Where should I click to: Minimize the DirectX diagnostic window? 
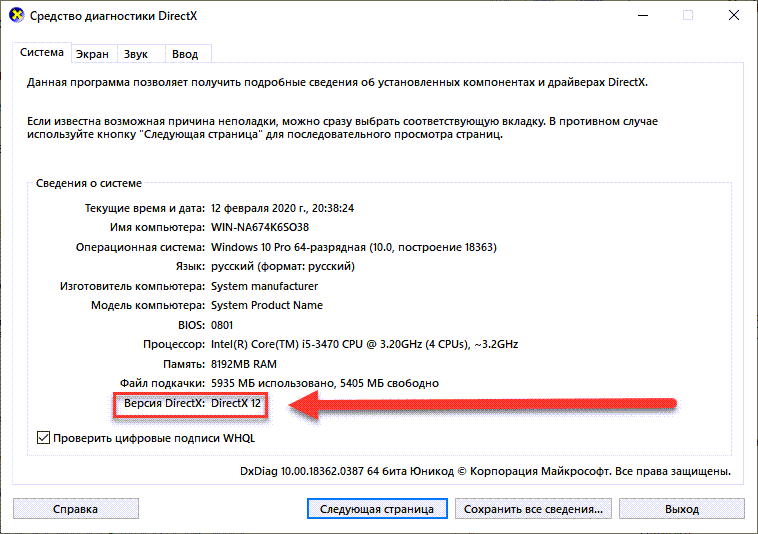tap(643, 15)
